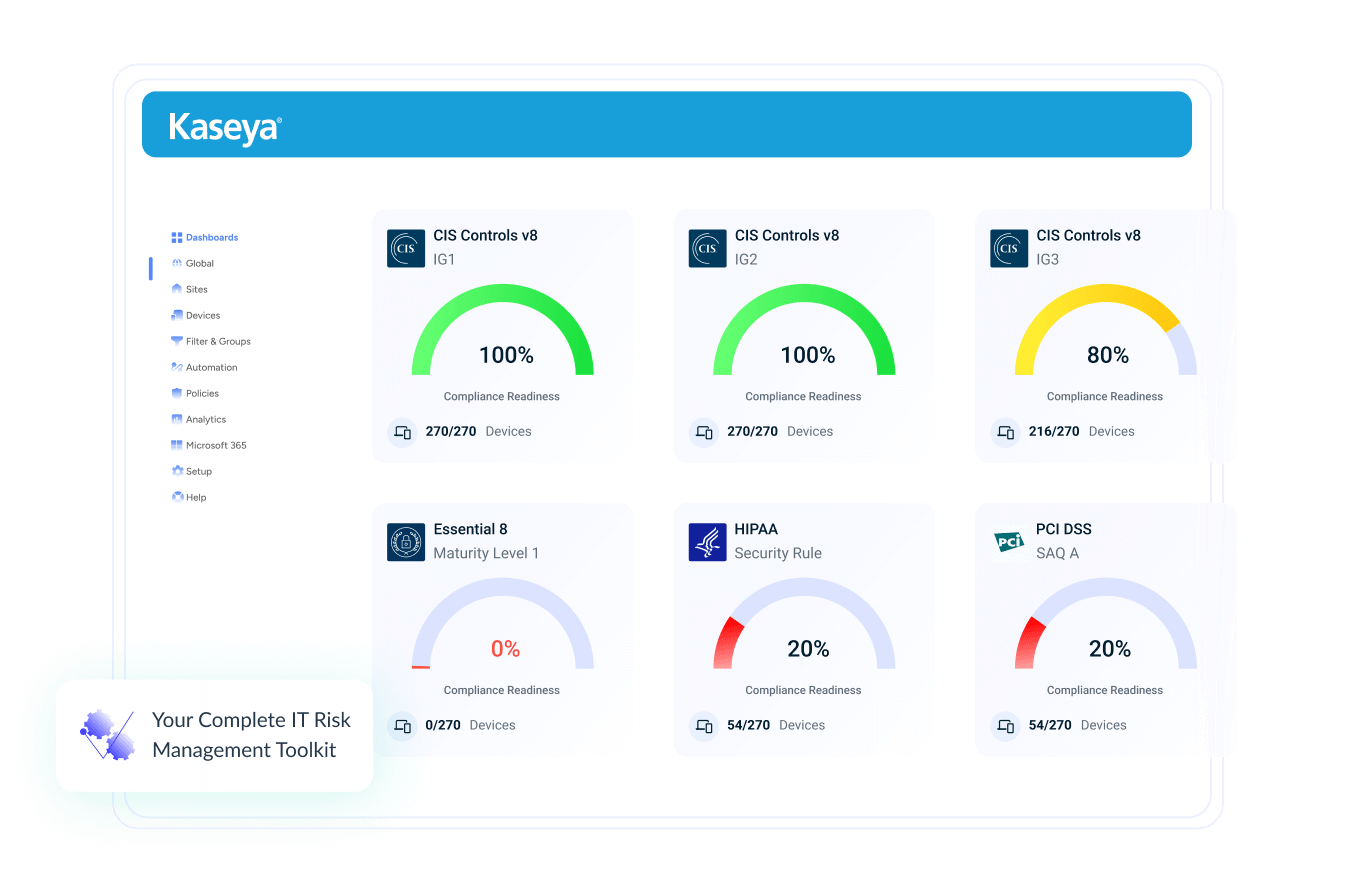
Task: Click devices icon on CIS IG1 card
Action: click(x=402, y=432)
